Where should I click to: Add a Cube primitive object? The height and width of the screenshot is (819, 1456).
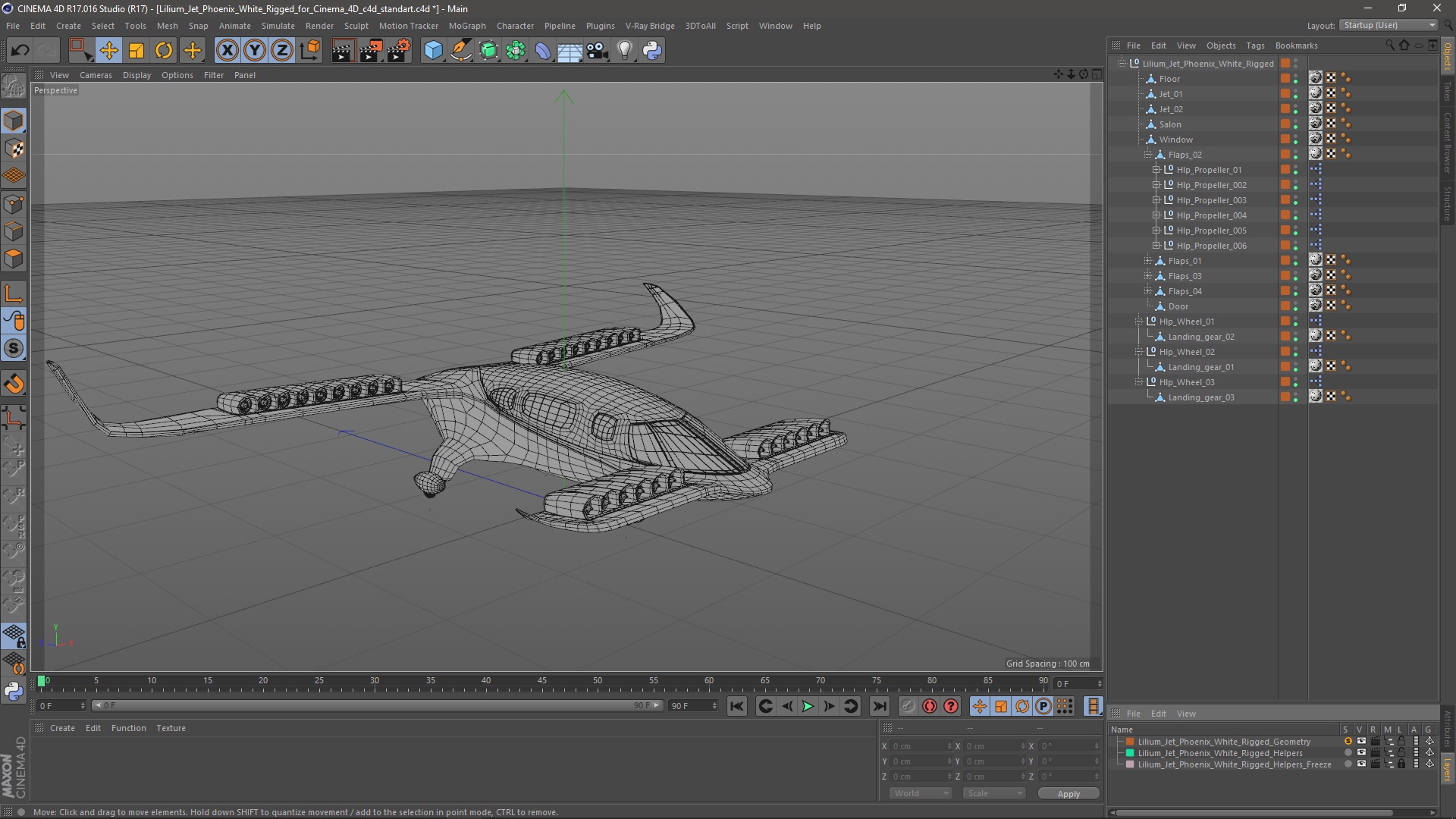(433, 51)
